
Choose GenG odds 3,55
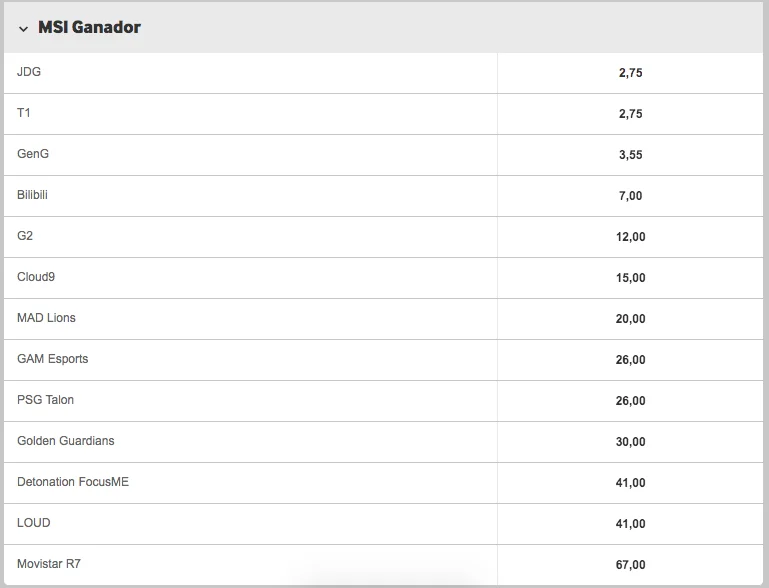[630, 155]
